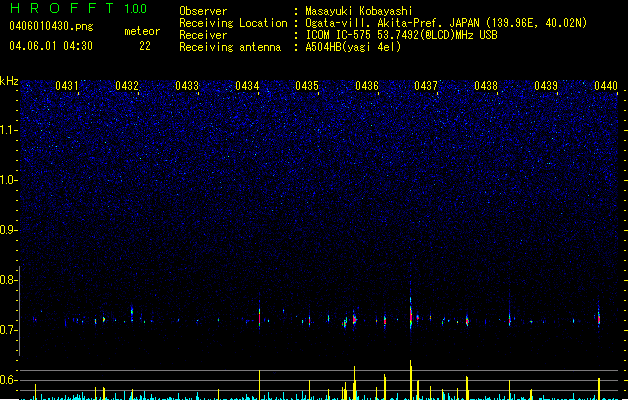Click the 0432 time marker
629x400 pixels.
point(127,86)
